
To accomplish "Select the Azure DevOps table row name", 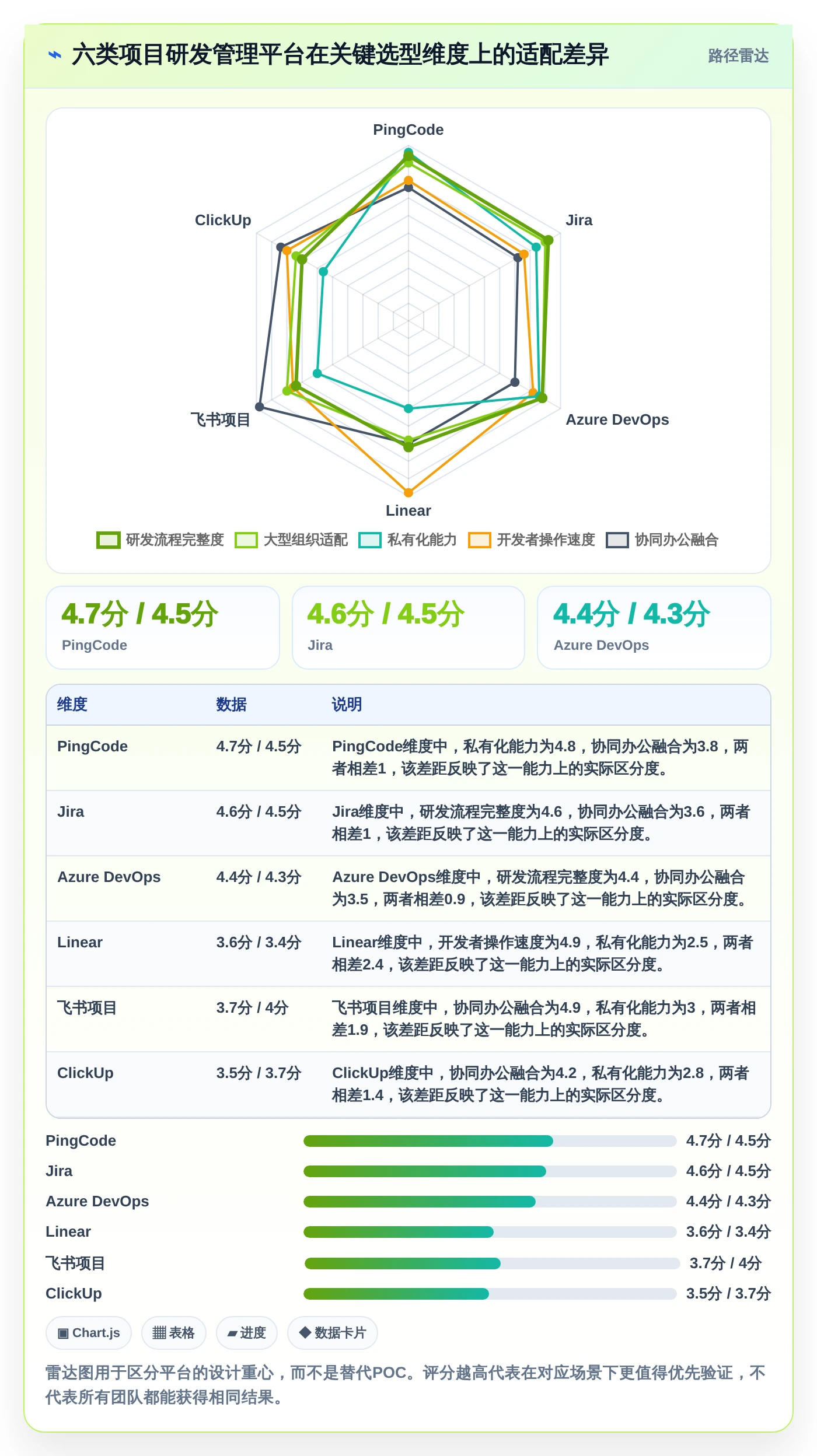I will pos(109,877).
